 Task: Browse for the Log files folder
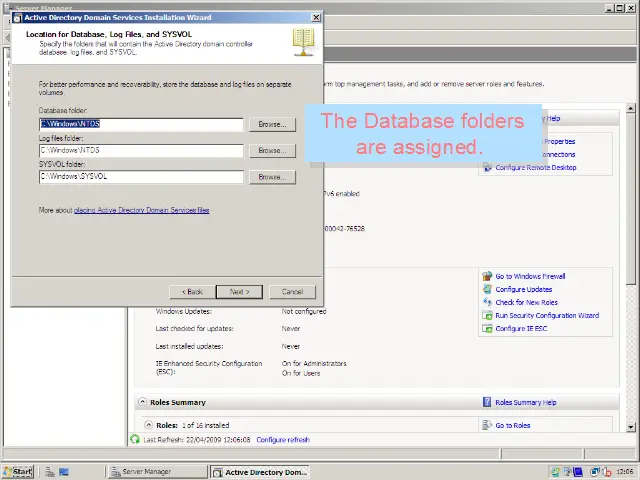click(x=272, y=151)
